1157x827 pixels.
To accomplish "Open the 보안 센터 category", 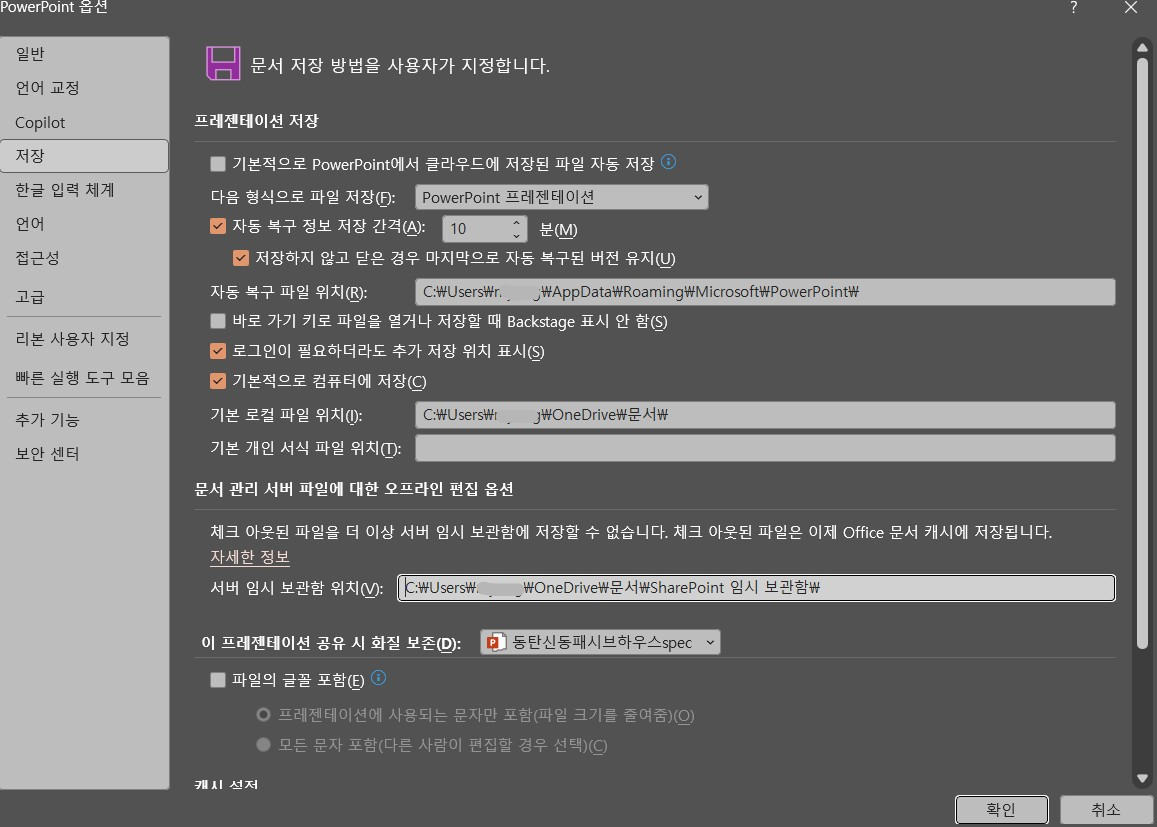I will pyautogui.click(x=84, y=454).
